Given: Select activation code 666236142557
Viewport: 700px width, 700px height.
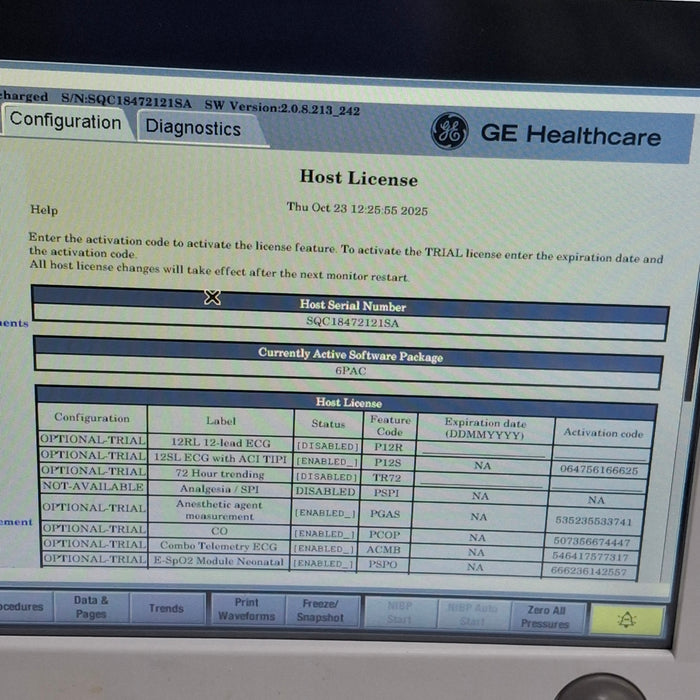Looking at the screenshot, I should [x=588, y=571].
